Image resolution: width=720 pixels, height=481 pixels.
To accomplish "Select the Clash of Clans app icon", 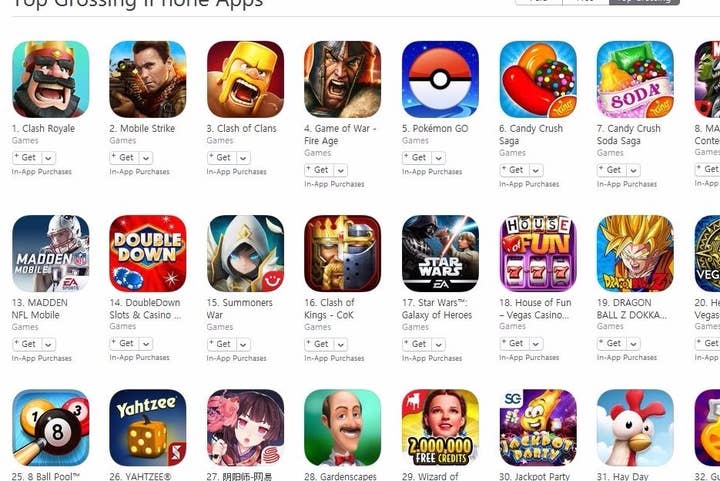I will [x=245, y=79].
